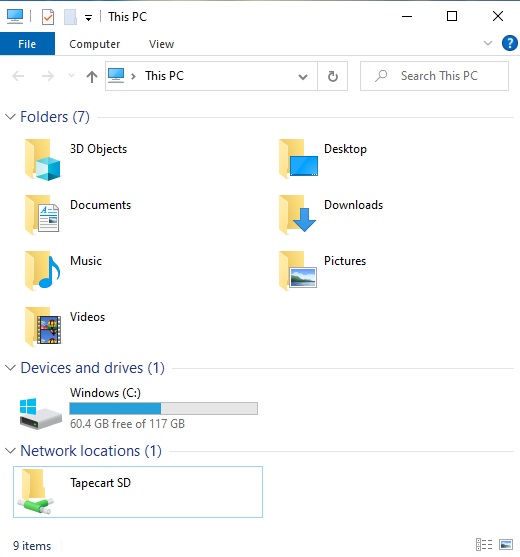
Task: Collapse the Network locations group
Action: point(10,451)
